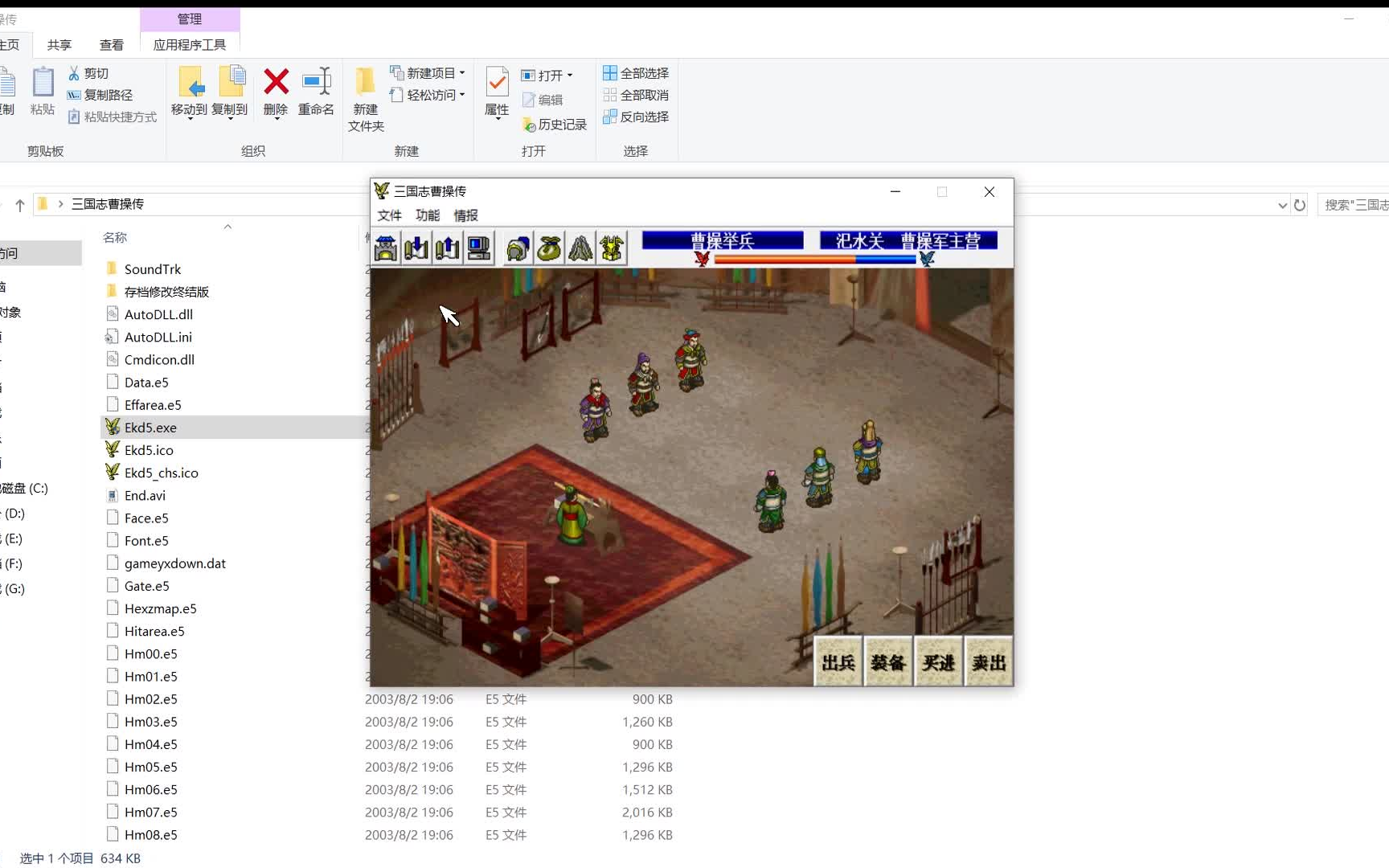
Task: Open the address bar history dropdown arrow
Action: pyautogui.click(x=1282, y=205)
